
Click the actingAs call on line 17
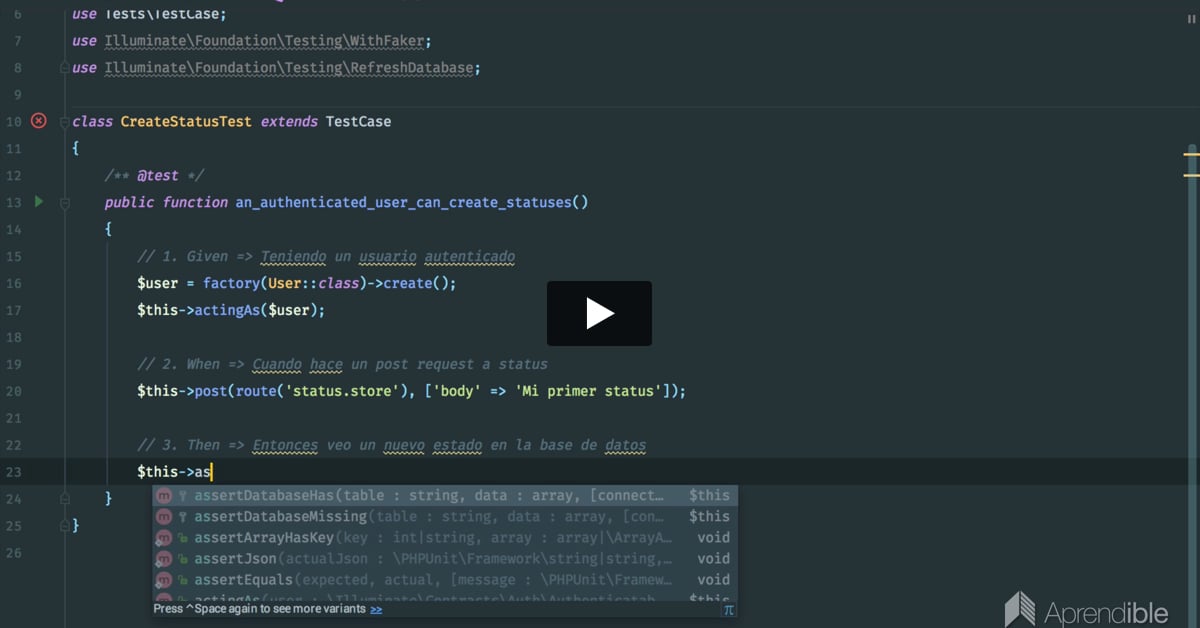pyautogui.click(x=226, y=310)
